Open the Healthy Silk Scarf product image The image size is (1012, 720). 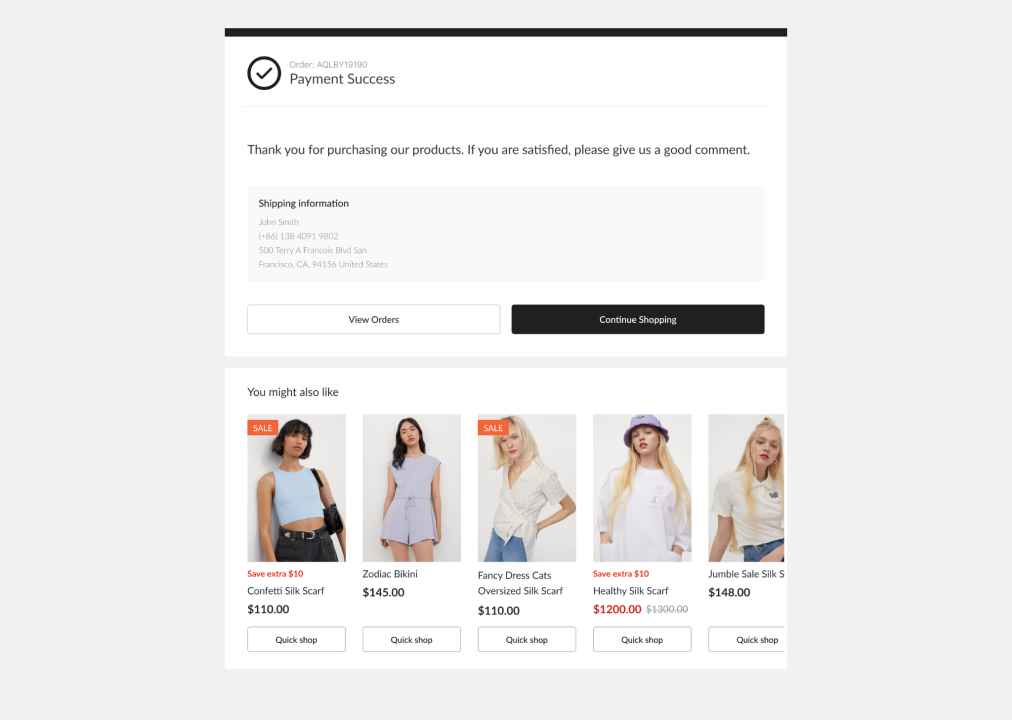[642, 488]
